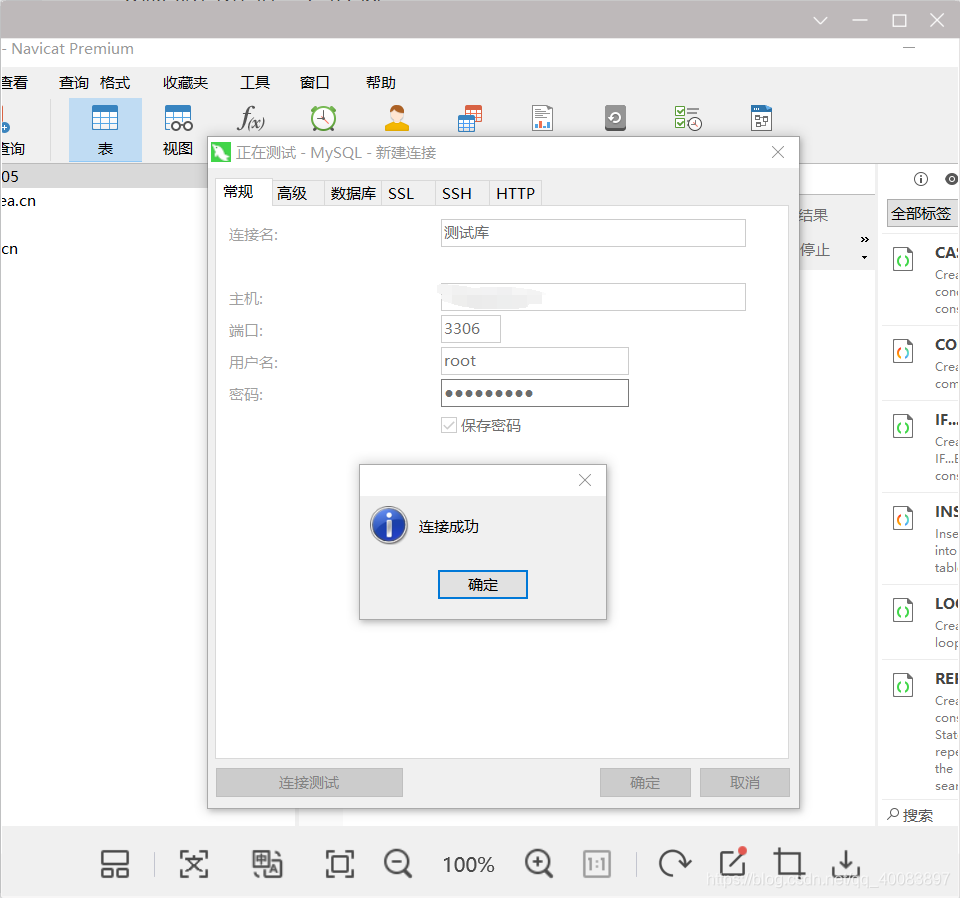The image size is (960, 898).
Task: Click the connection name field containing 测试库
Action: click(x=593, y=233)
